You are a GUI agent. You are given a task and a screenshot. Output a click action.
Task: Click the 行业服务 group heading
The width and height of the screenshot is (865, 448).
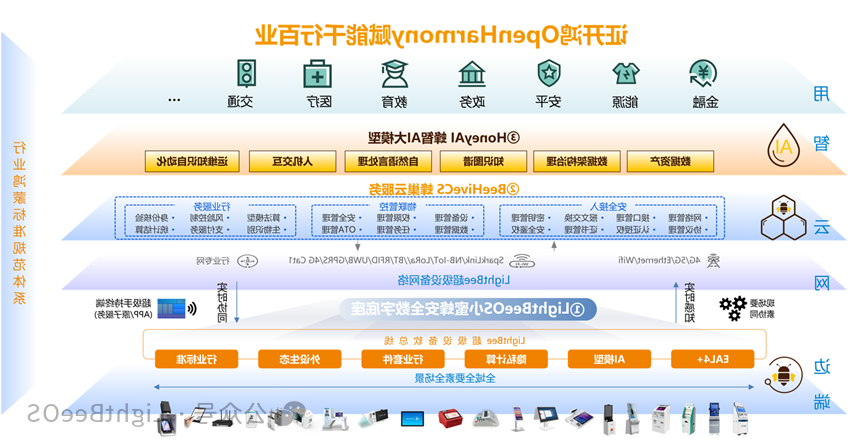(212, 207)
